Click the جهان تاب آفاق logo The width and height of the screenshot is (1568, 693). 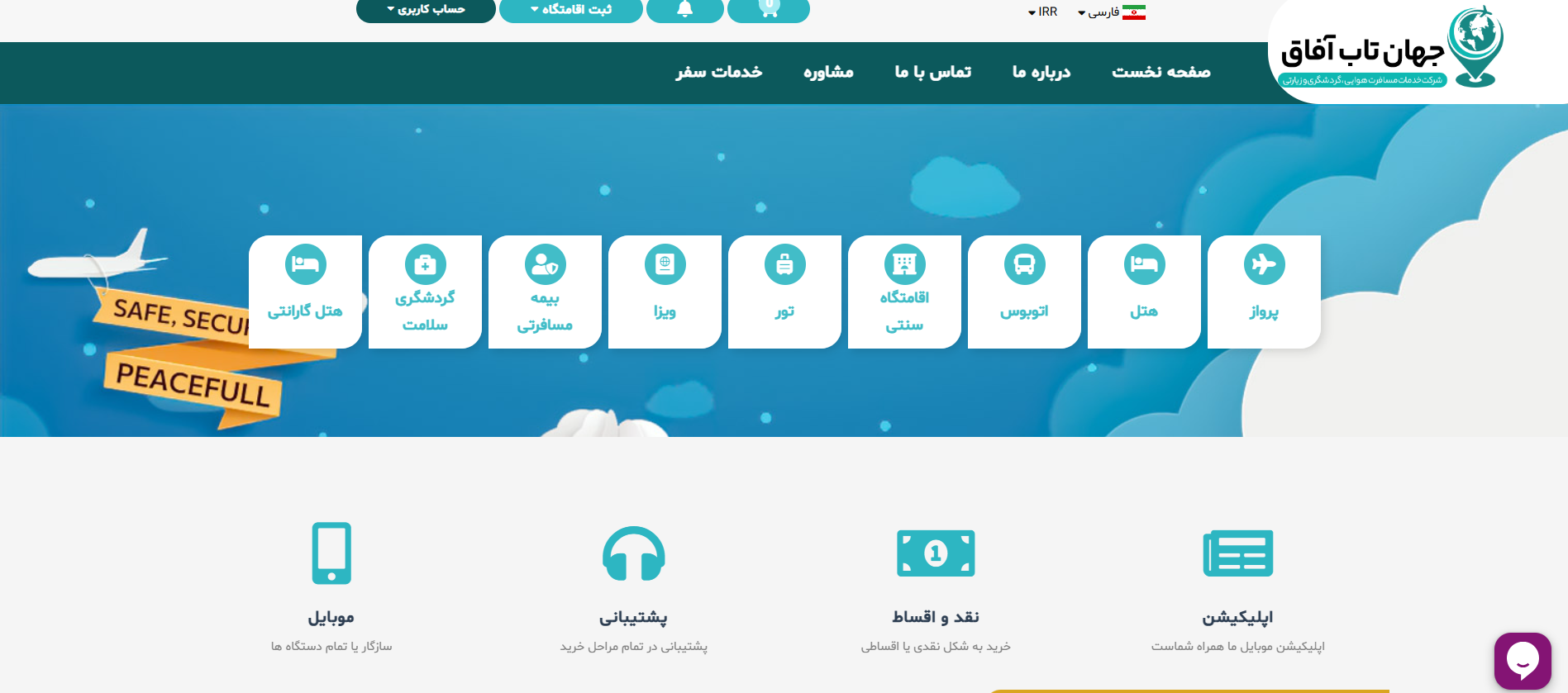tap(1392, 48)
